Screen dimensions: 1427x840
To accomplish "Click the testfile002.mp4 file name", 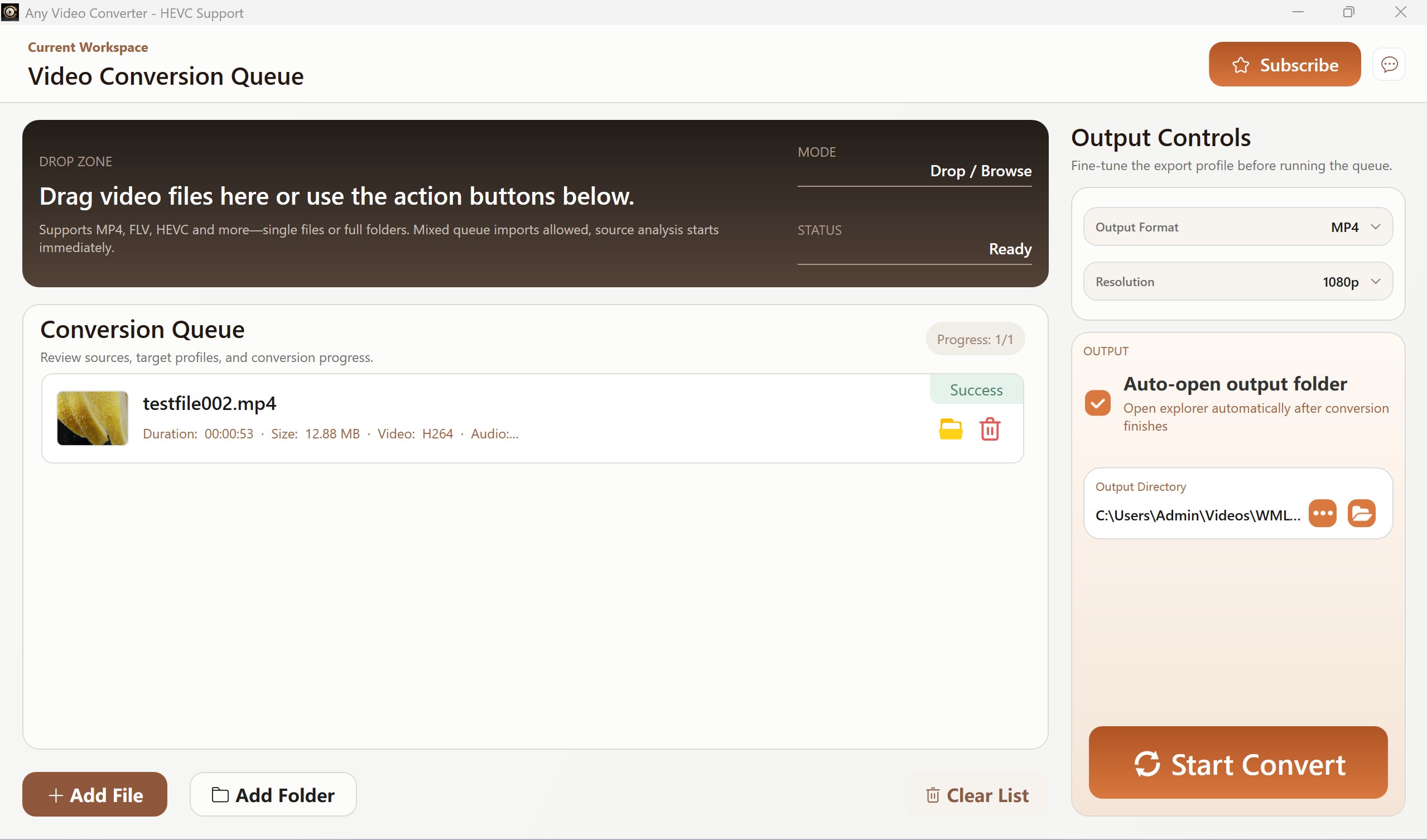I will pos(210,403).
